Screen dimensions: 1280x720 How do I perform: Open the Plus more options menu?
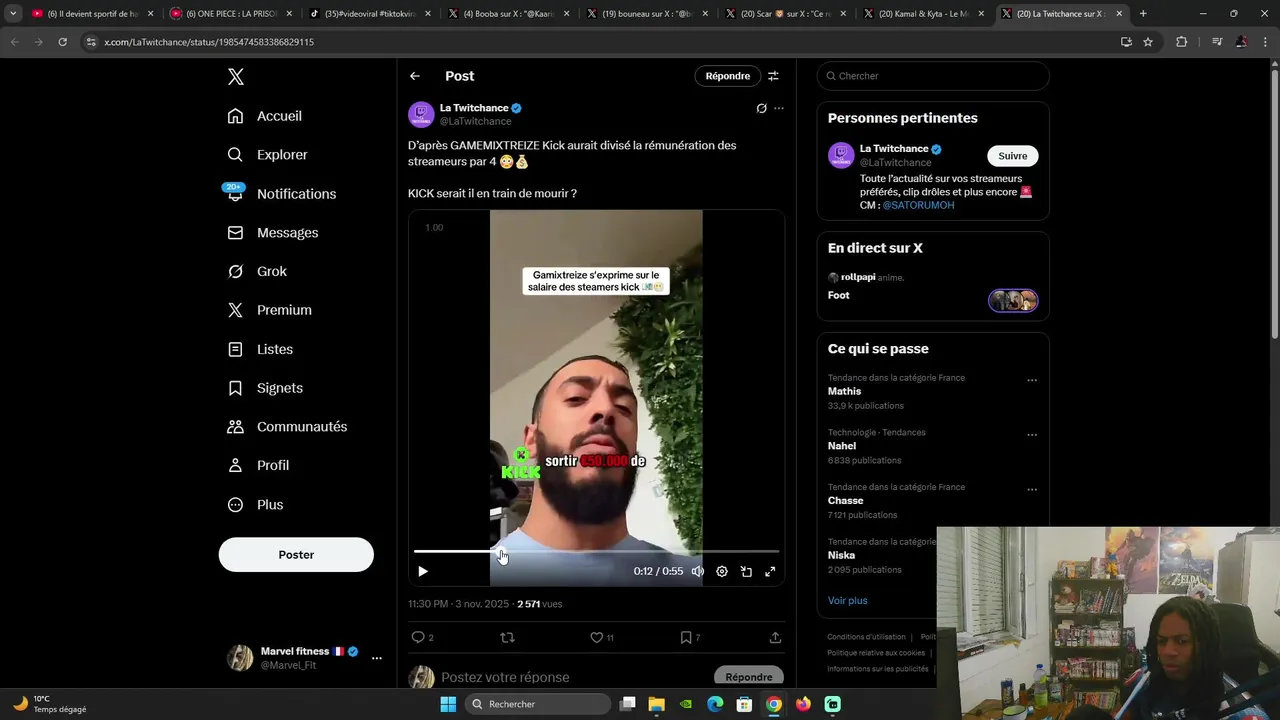[256, 505]
